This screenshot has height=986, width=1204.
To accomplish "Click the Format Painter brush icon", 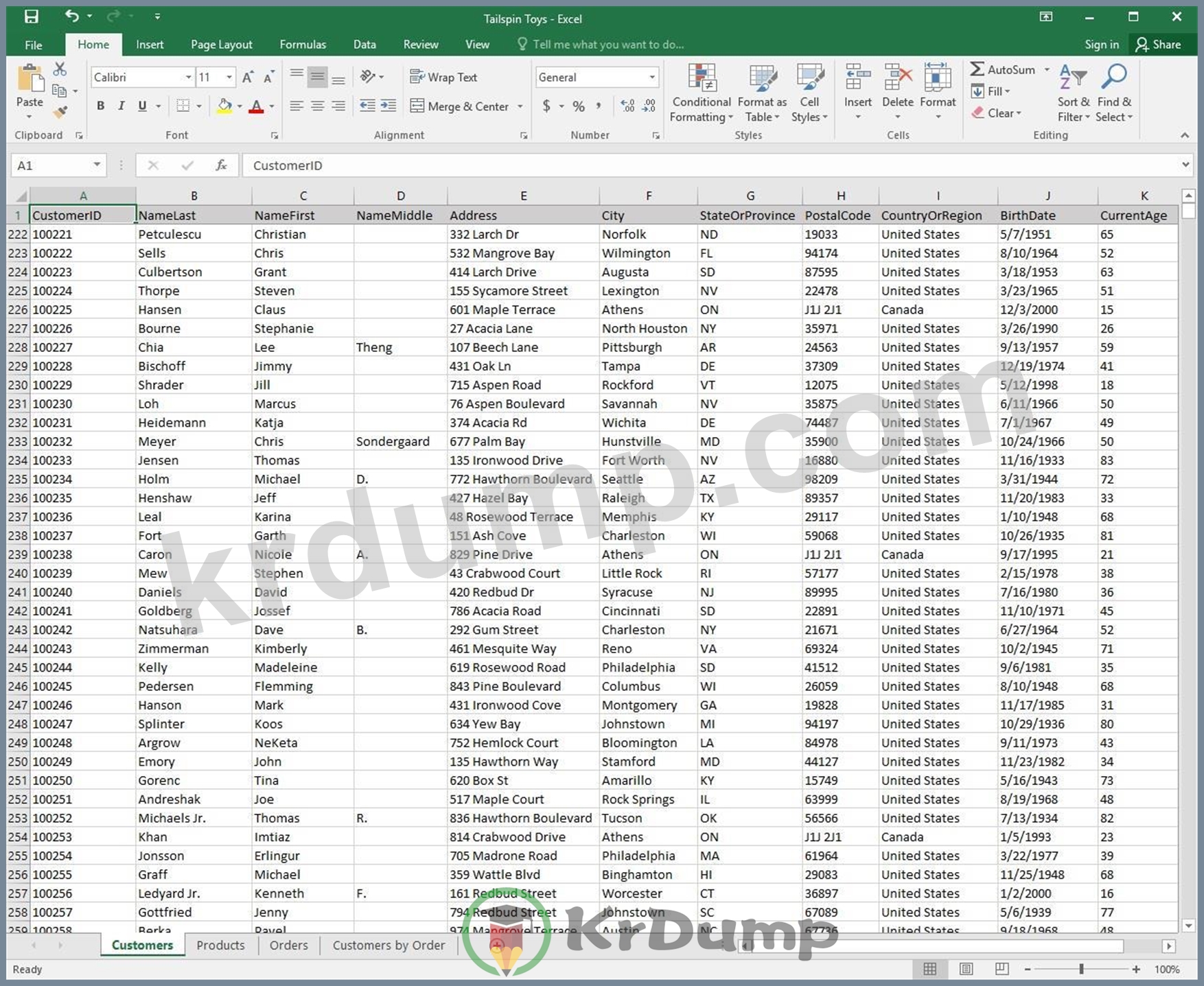I will point(60,111).
